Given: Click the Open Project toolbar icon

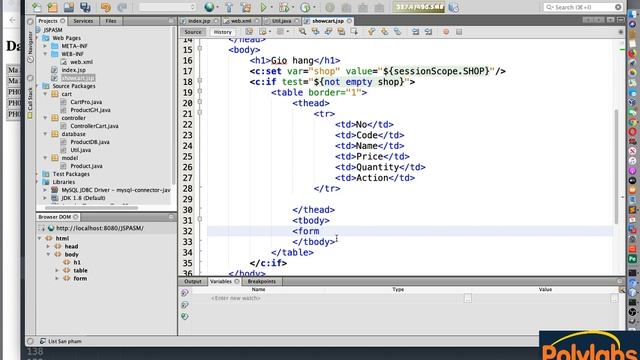Looking at the screenshot, I should [69, 7].
